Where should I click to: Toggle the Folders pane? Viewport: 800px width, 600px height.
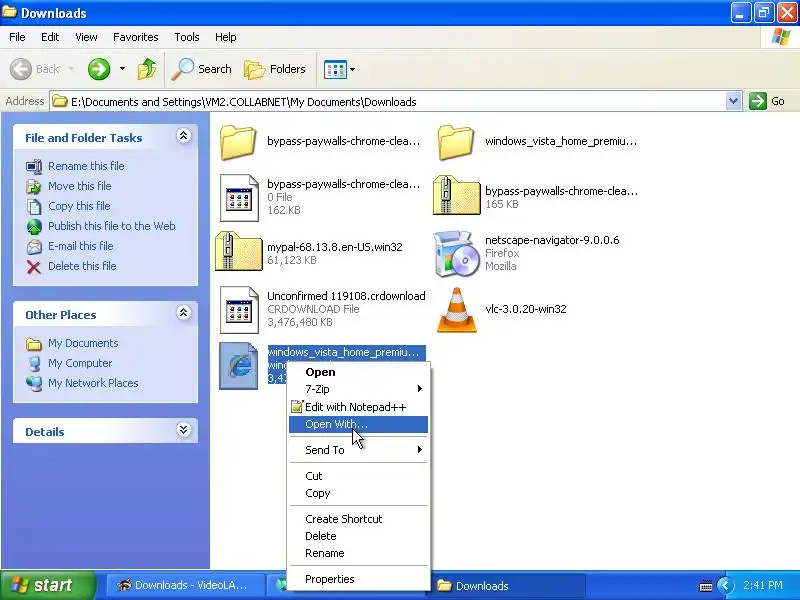[x=275, y=69]
